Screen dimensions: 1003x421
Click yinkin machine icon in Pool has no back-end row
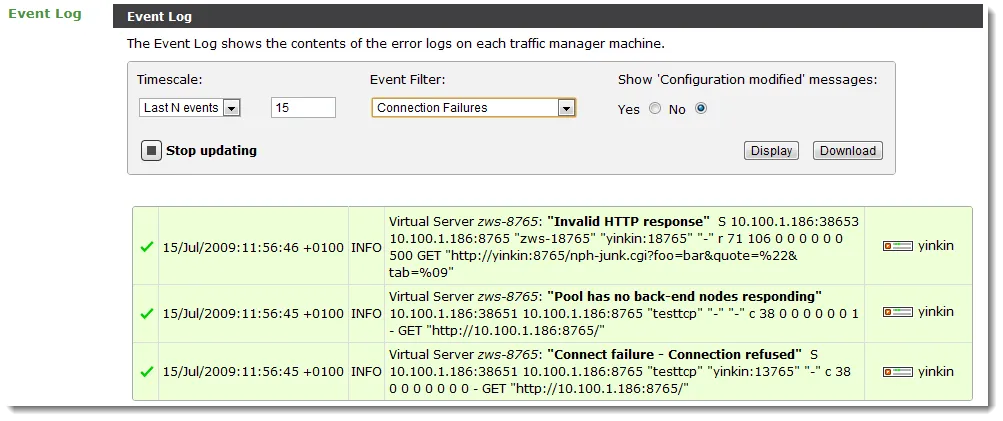(897, 312)
